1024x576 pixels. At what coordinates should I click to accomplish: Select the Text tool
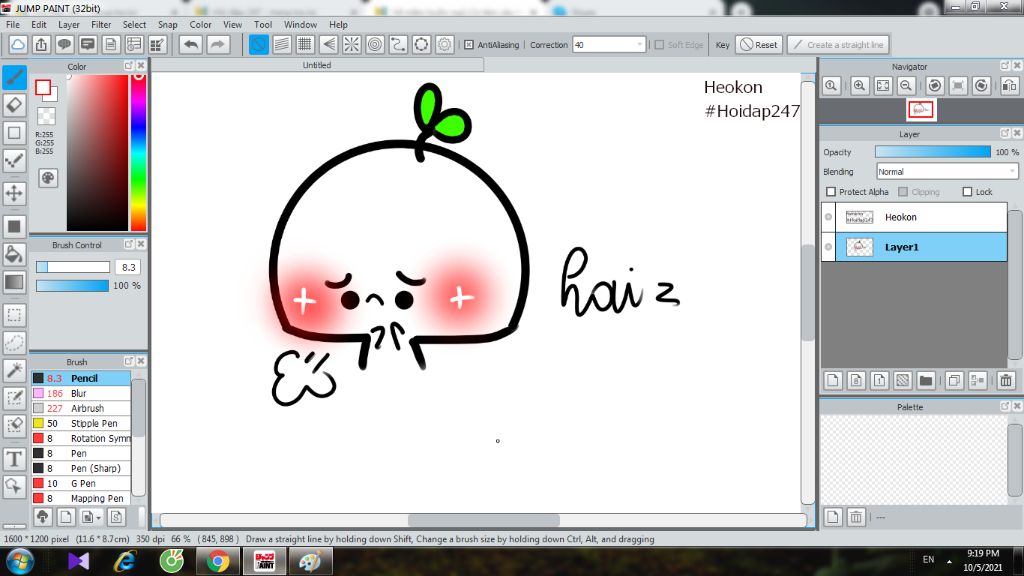point(14,458)
